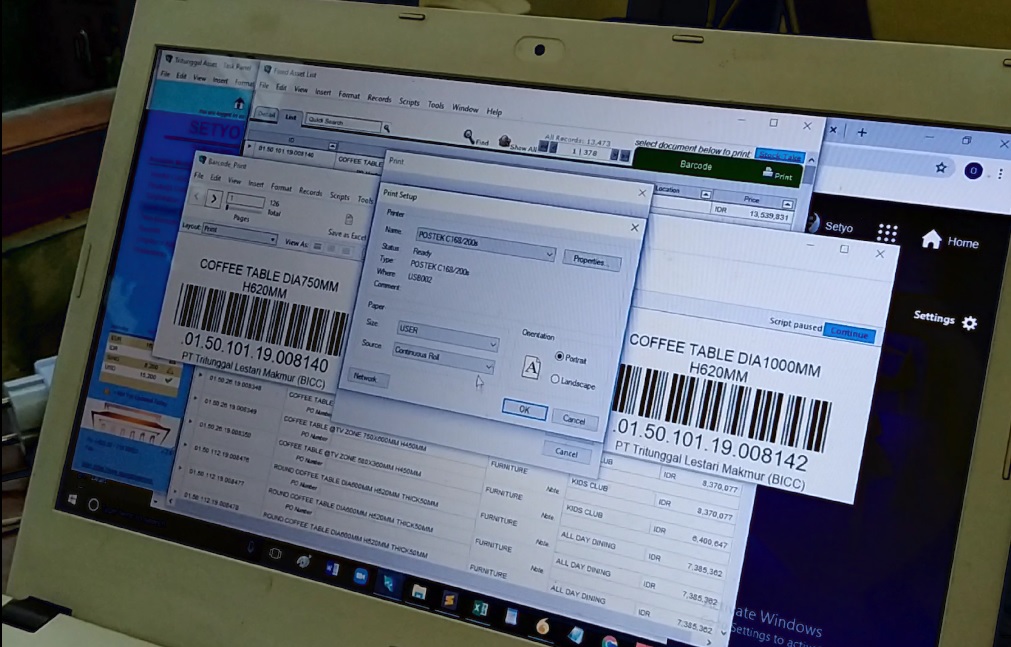This screenshot has height=647, width=1011.
Task: Open Excel from the Windows taskbar
Action: click(x=479, y=607)
